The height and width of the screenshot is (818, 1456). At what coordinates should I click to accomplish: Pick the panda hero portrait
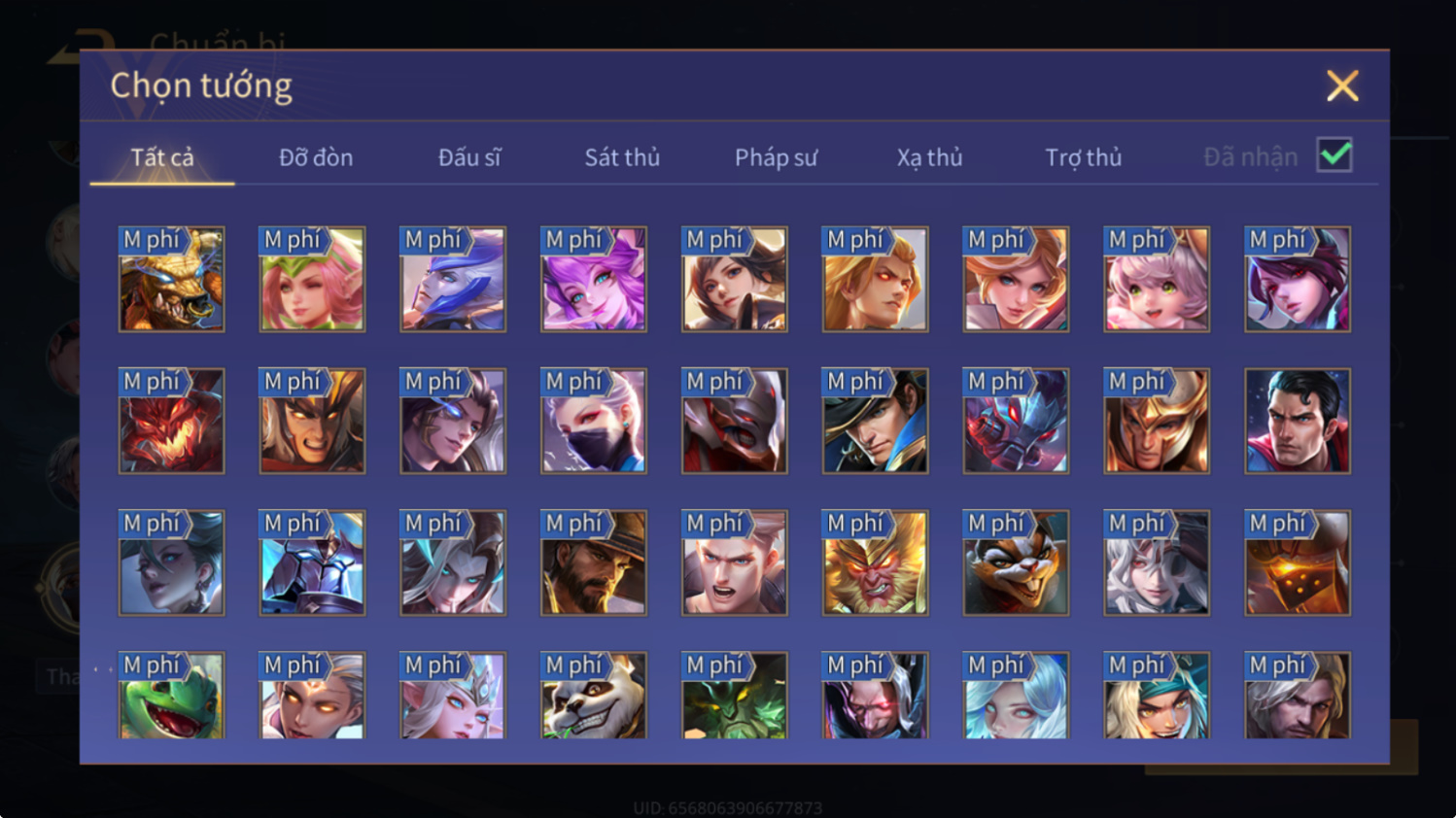click(593, 696)
